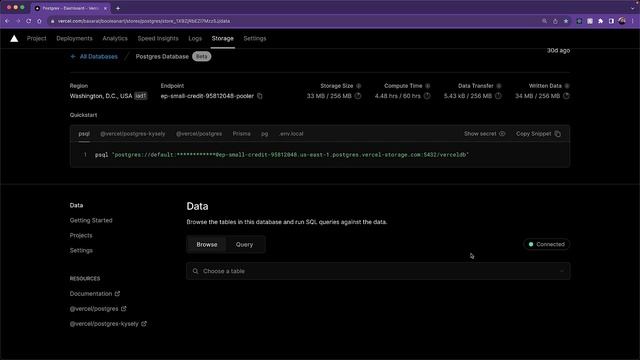Click the browser share icon
Image resolution: width=640 pixels, height=360 pixels.
555,21
